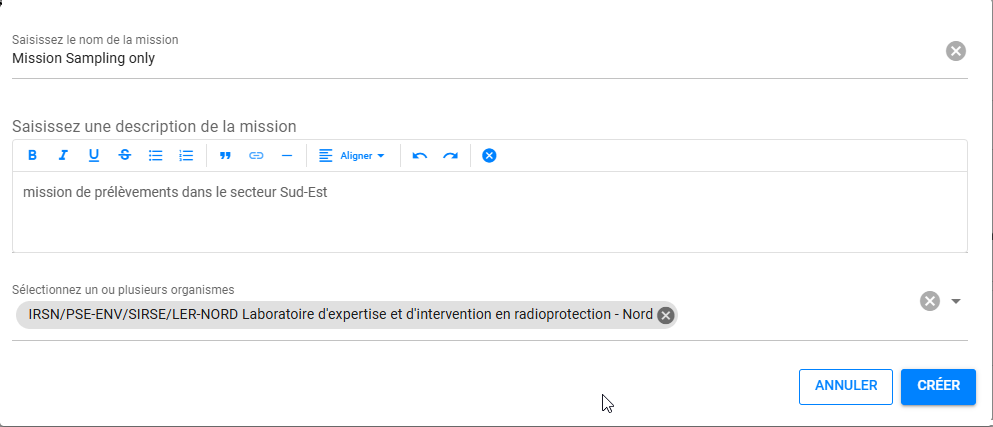Toggle italic formatting in the description editor
Screen dimensions: 993x427
click(63, 156)
